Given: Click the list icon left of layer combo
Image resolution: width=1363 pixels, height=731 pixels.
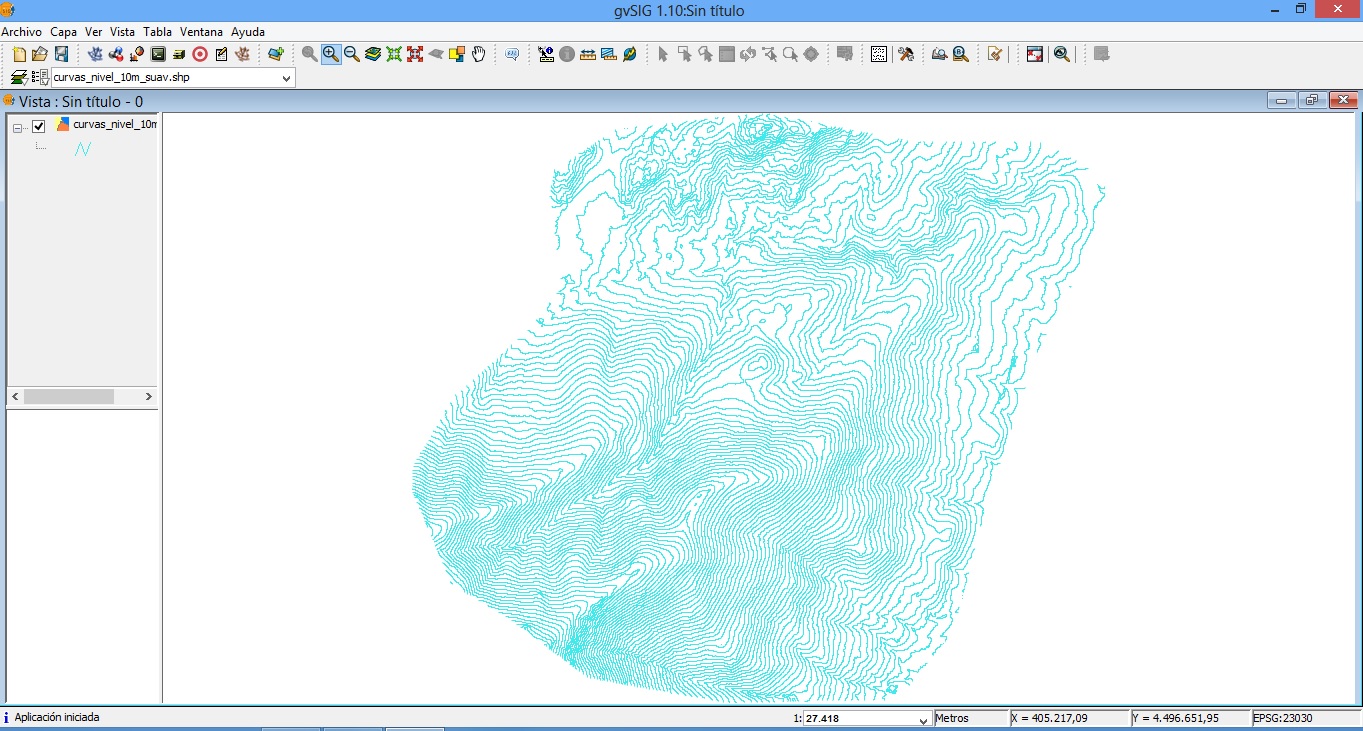Looking at the screenshot, I should click(x=40, y=77).
